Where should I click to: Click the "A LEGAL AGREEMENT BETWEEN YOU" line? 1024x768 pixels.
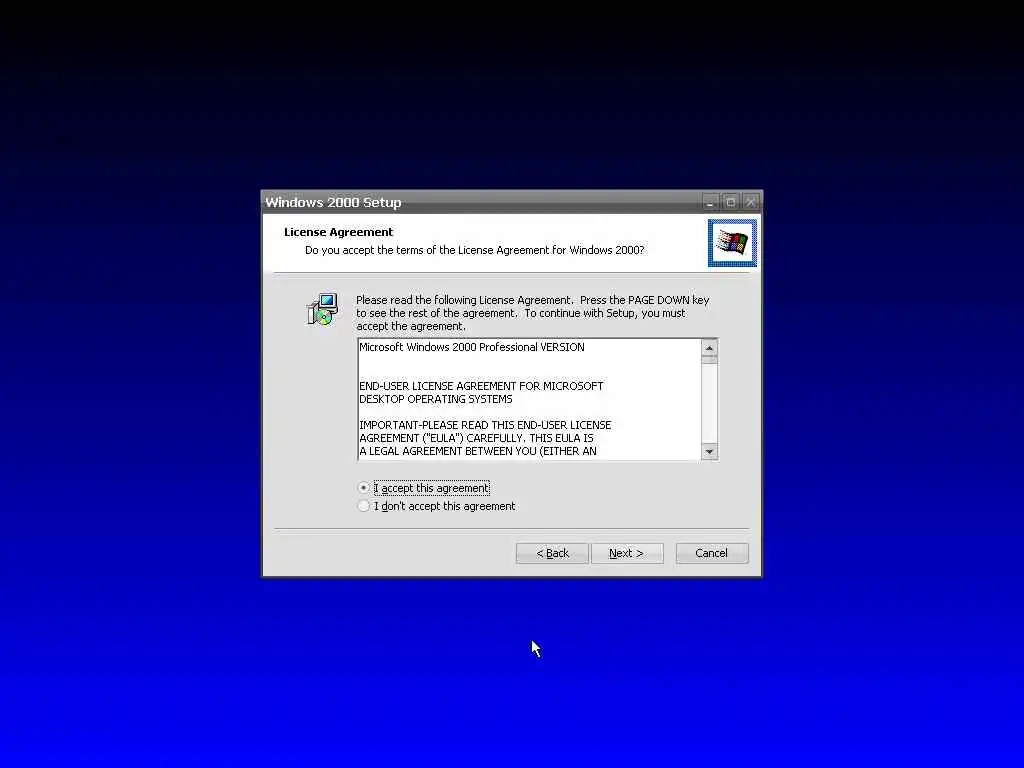[478, 451]
